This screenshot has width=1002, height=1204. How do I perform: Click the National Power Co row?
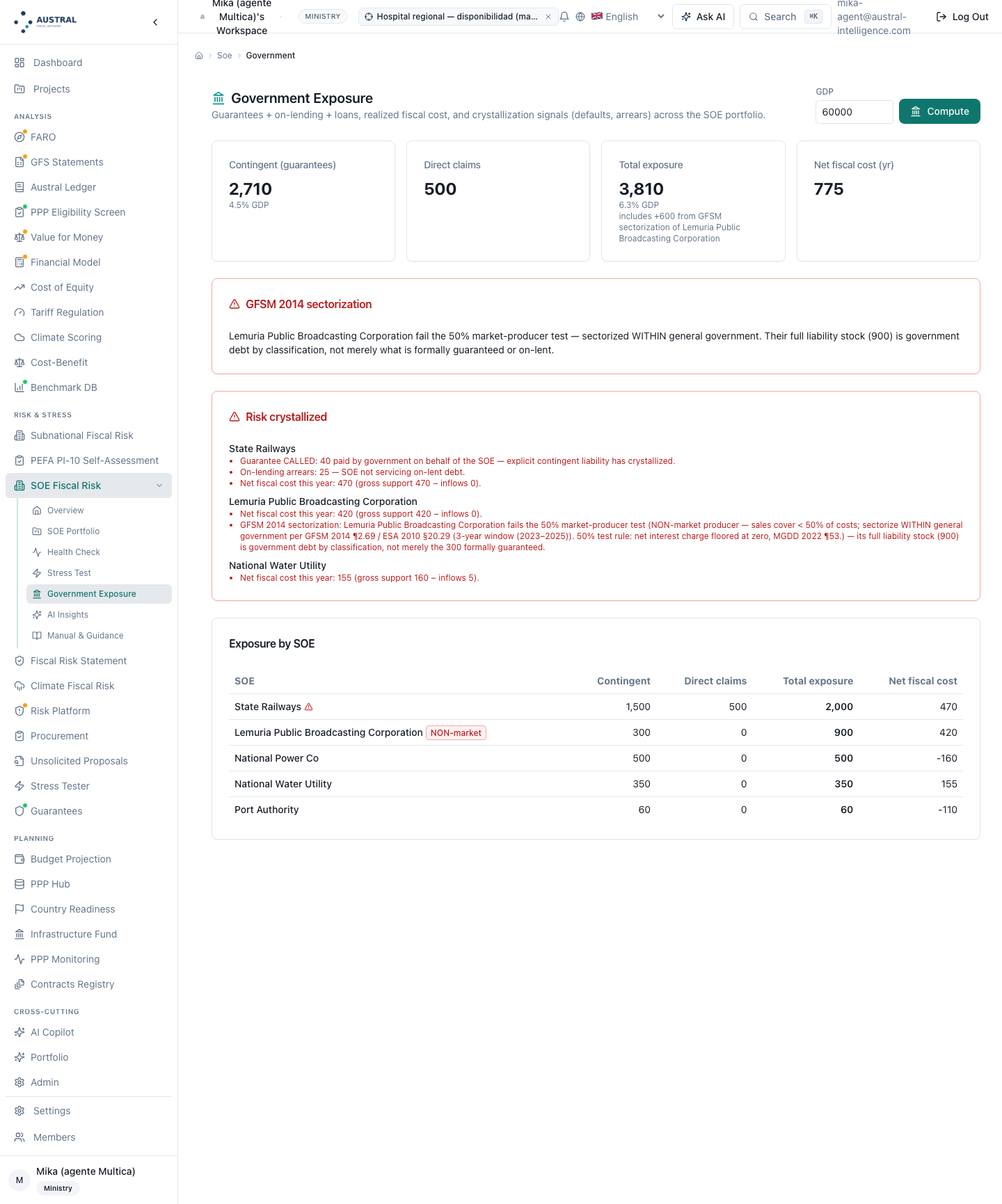(596, 758)
